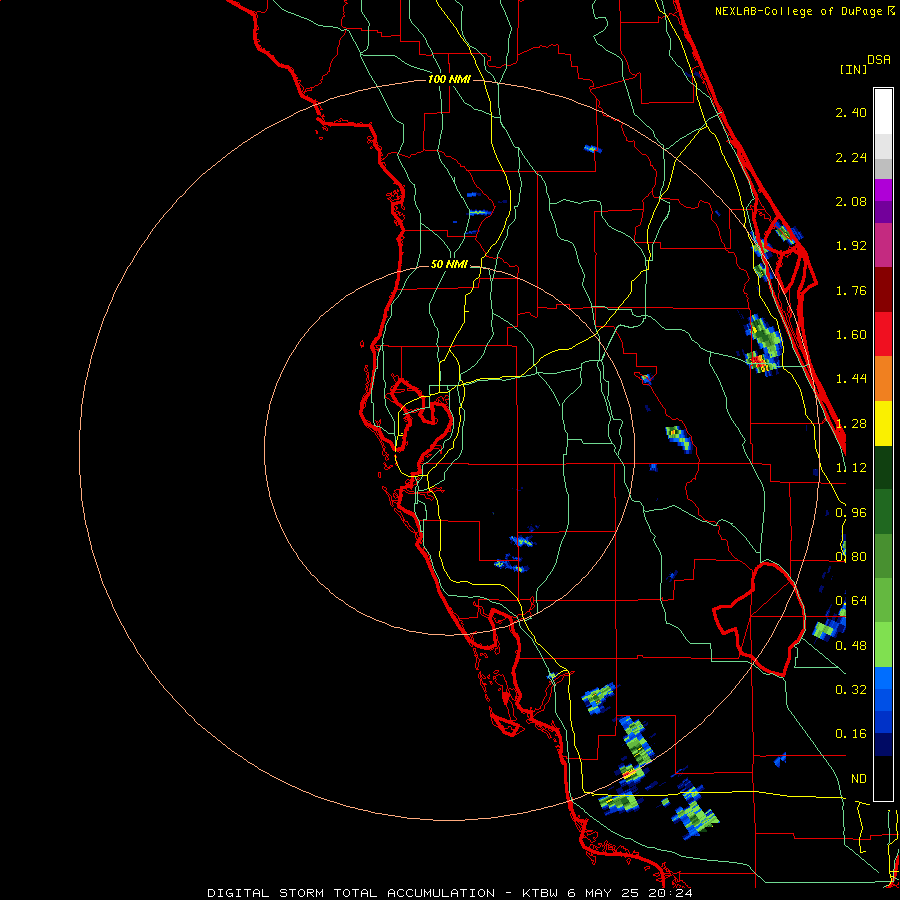The width and height of the screenshot is (900, 900).
Task: Click the [IN] units label
Action: pos(853,69)
